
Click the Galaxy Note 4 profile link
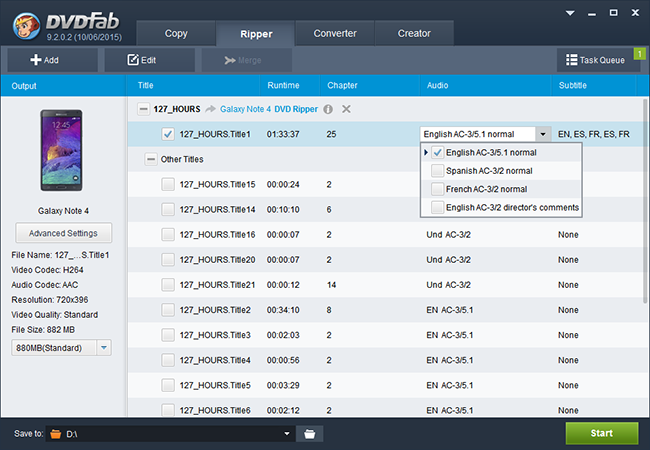coord(245,109)
